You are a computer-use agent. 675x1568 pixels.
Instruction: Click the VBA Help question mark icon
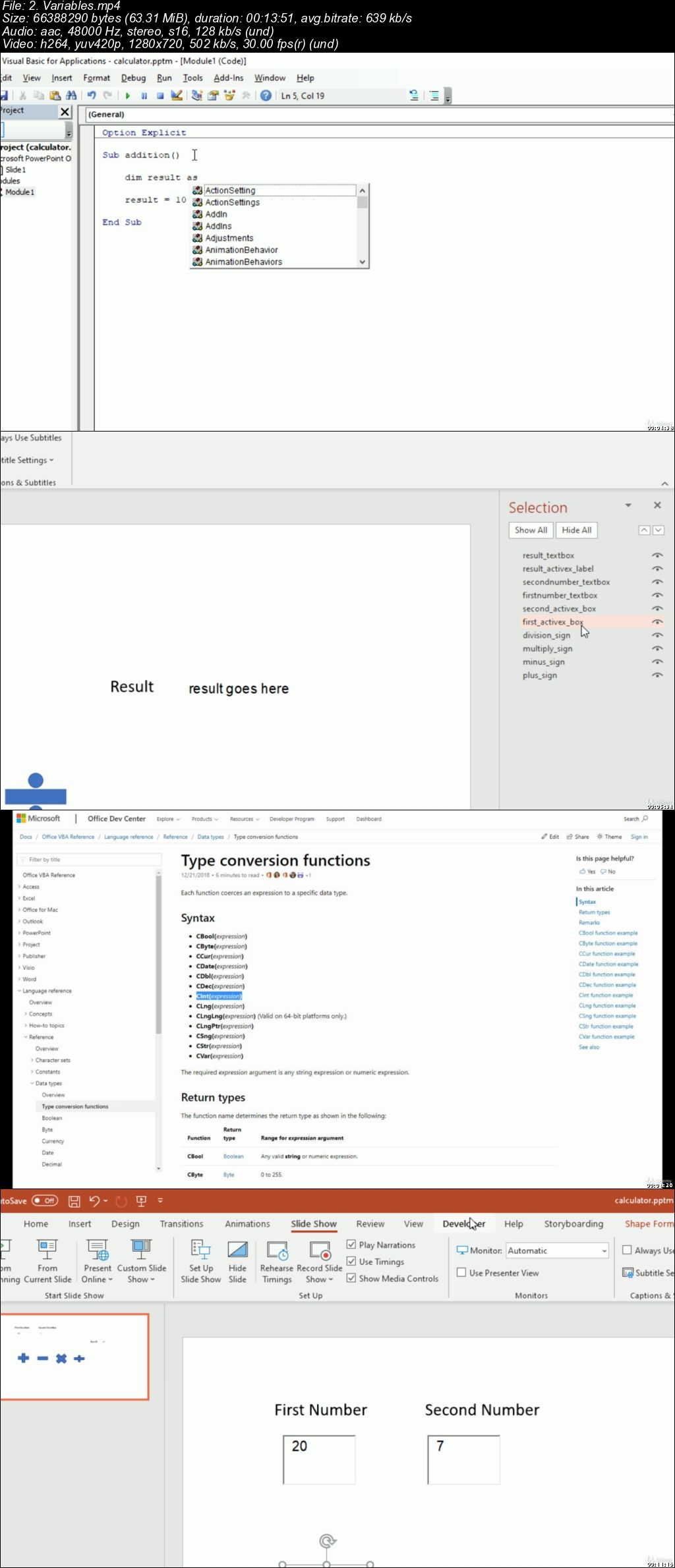point(266,96)
